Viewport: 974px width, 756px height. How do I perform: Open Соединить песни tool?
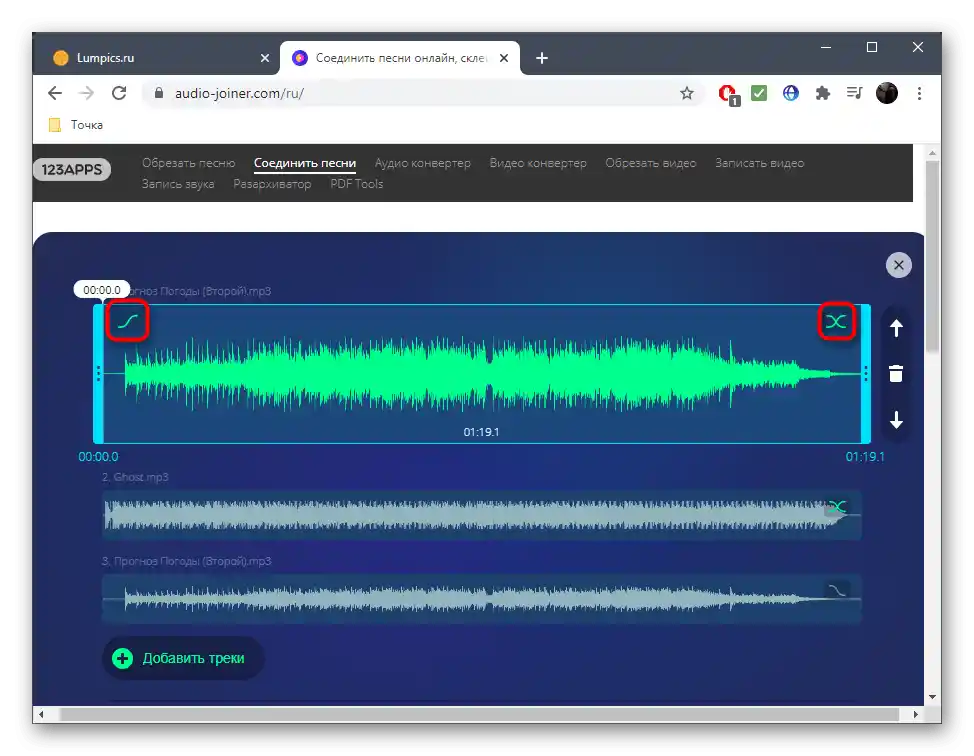[x=304, y=163]
